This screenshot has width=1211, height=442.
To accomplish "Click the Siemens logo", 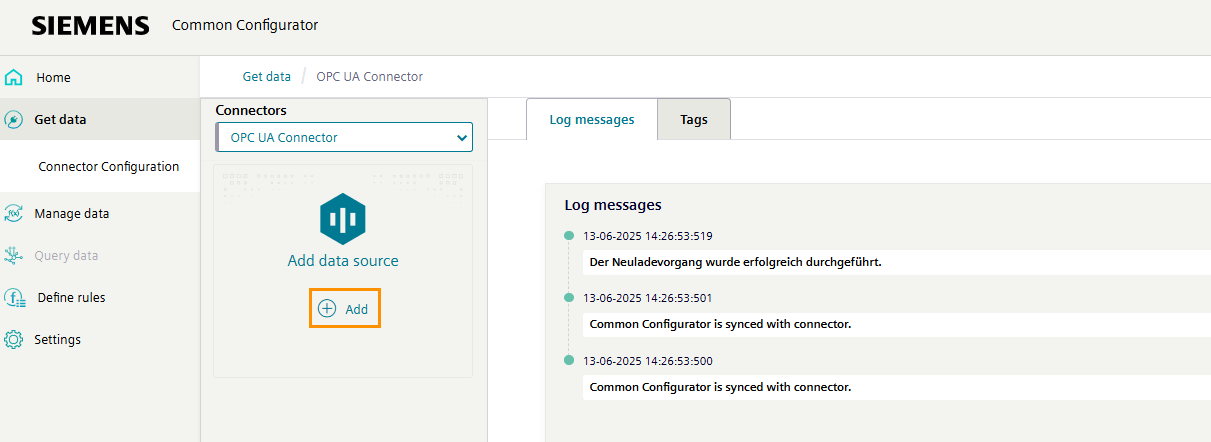I will [x=90, y=26].
